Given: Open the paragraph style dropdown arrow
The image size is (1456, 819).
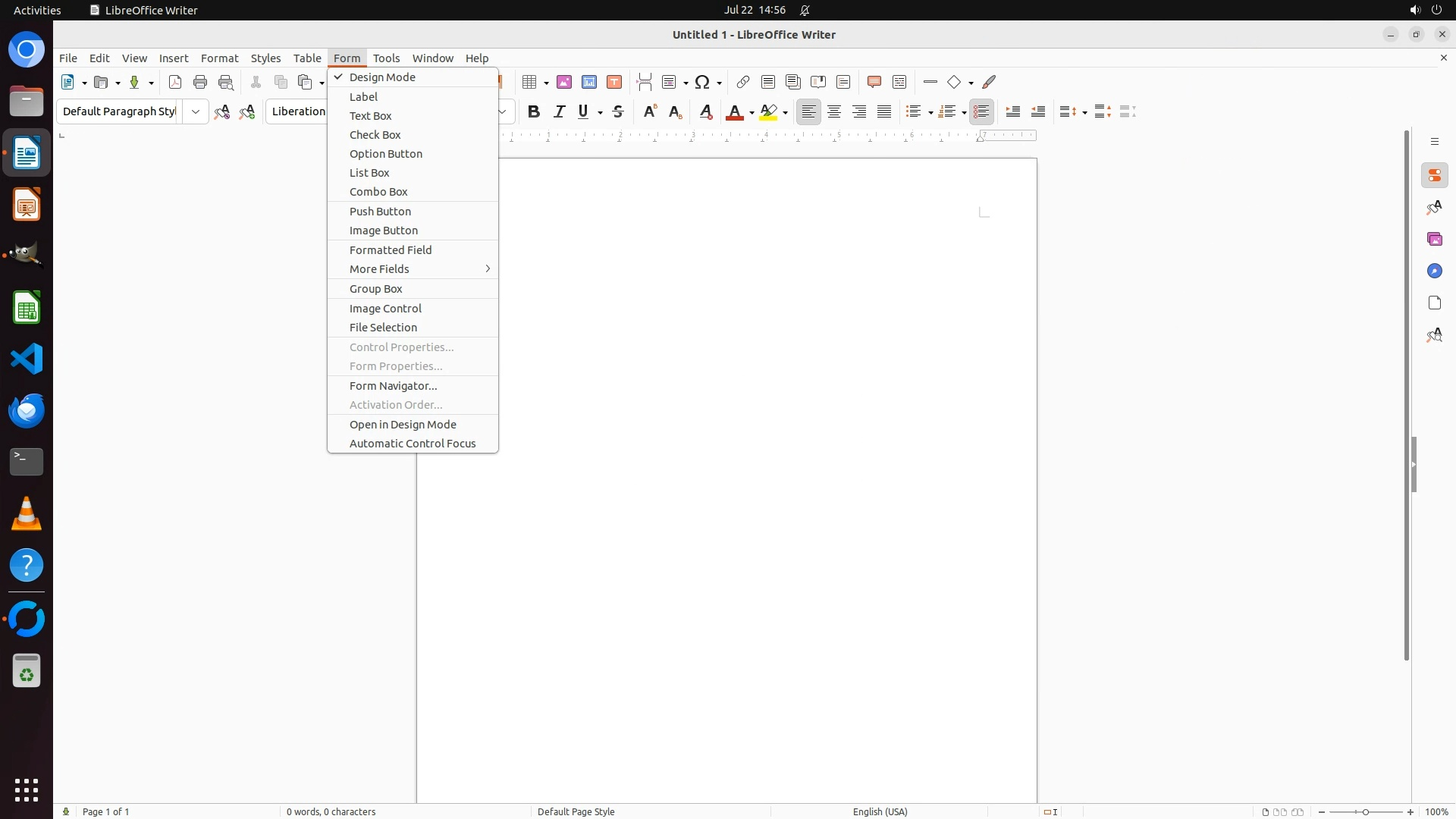Looking at the screenshot, I should point(196,111).
